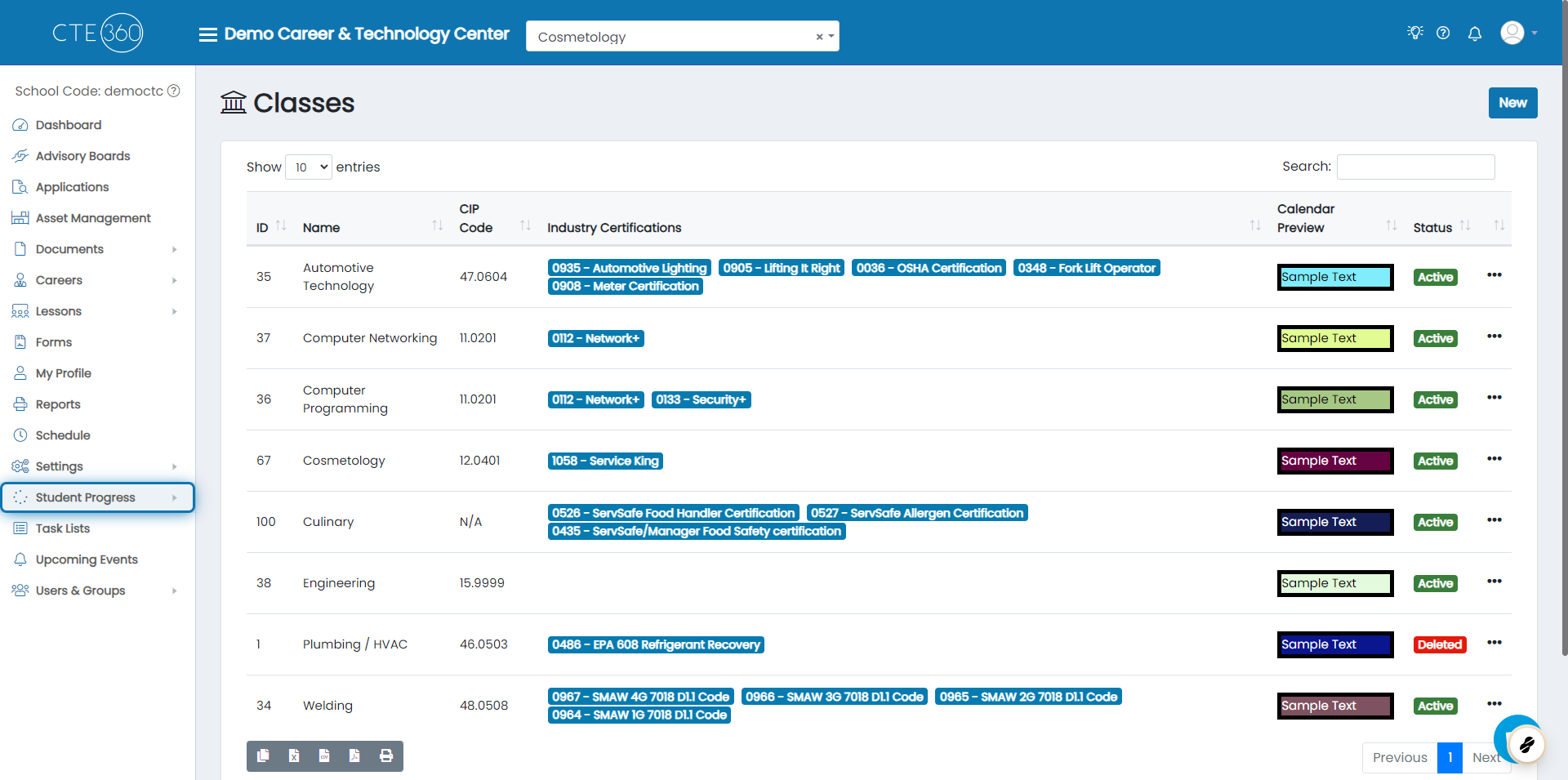
Task: Open actions menu for the Welding row
Action: point(1494,703)
